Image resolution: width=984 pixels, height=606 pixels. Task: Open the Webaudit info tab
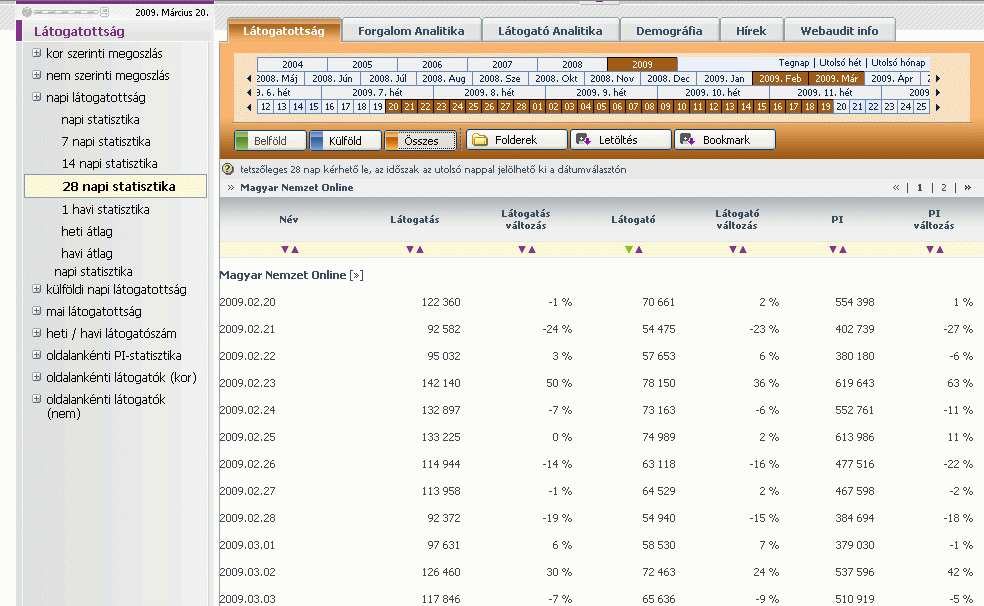coord(840,31)
